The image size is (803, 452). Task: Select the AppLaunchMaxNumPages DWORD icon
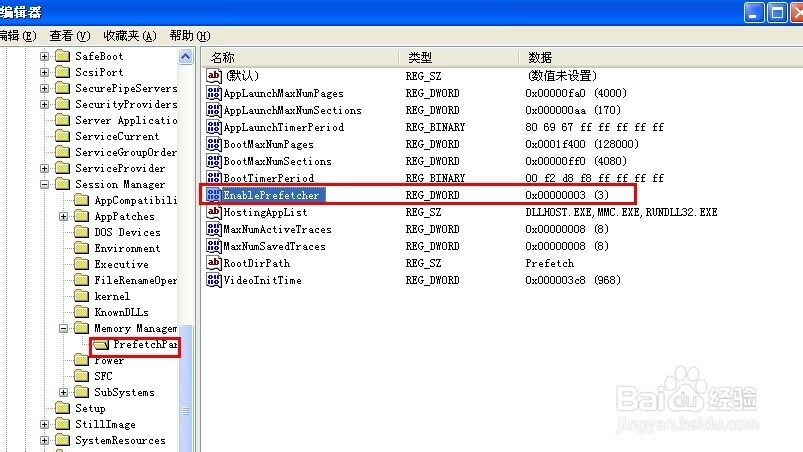(214, 93)
